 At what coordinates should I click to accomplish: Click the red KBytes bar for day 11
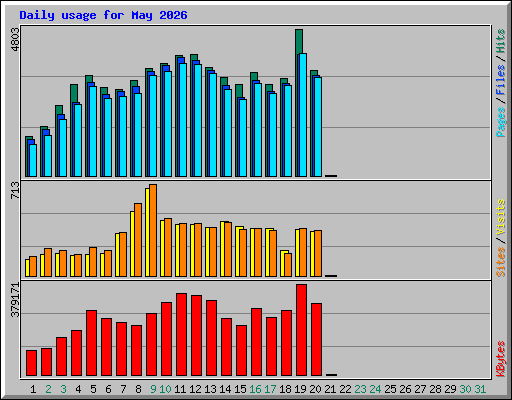click(x=181, y=335)
